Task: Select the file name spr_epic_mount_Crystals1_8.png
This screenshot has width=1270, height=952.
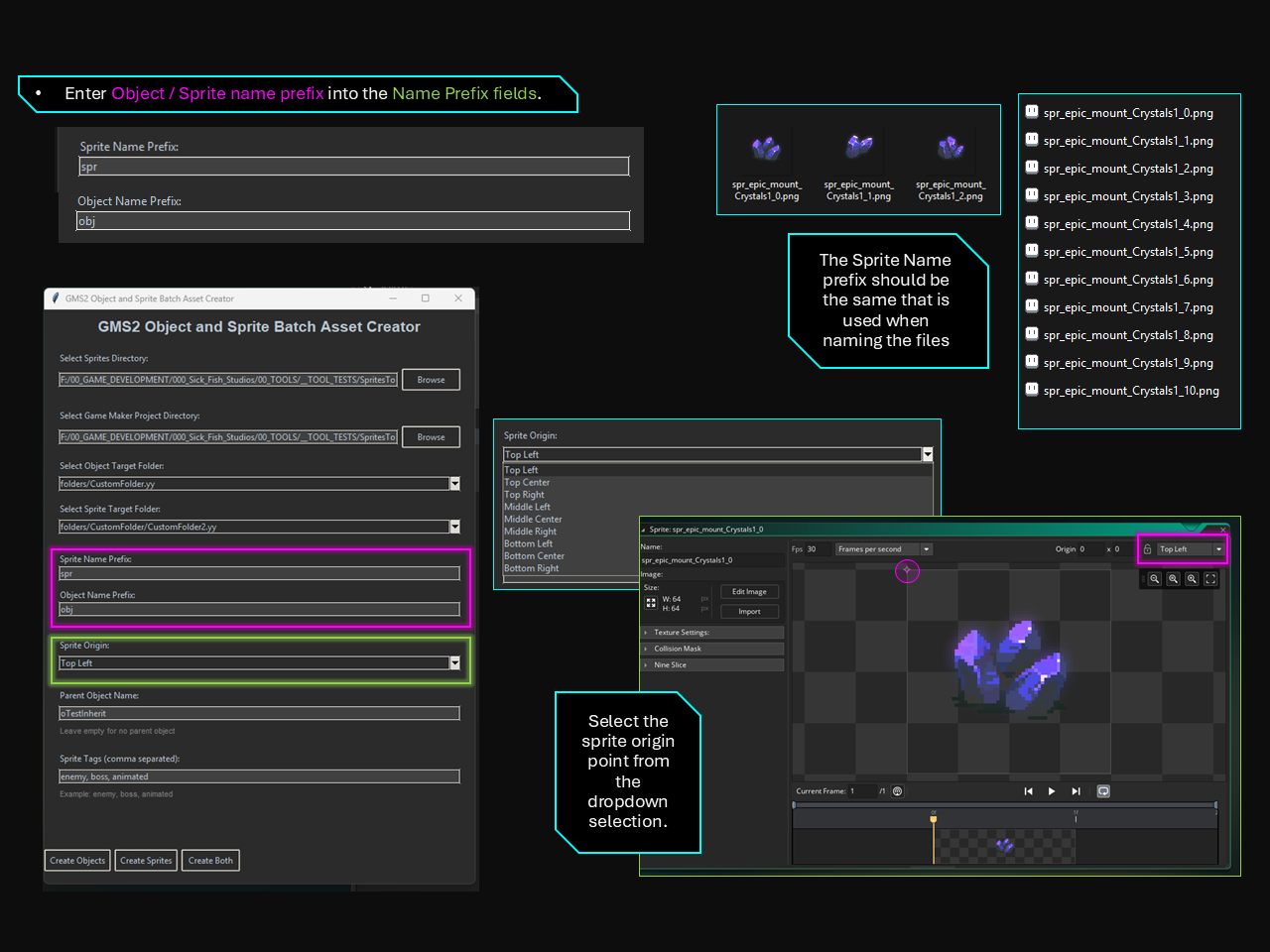Action: coord(1128,335)
